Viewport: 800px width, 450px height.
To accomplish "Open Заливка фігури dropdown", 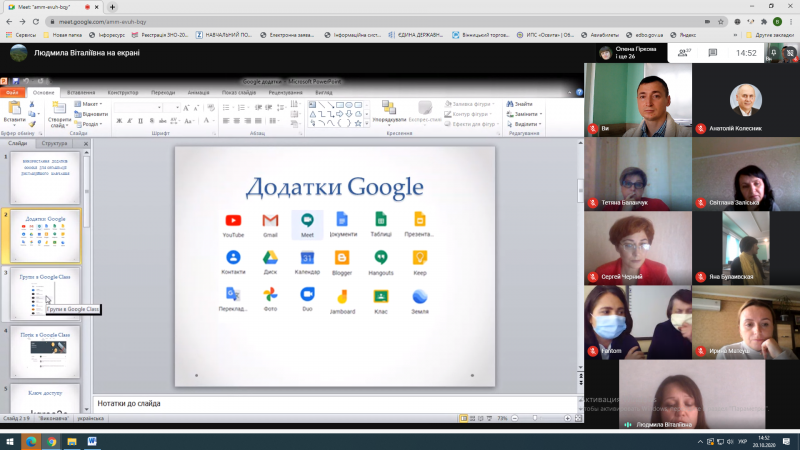I will (469, 104).
